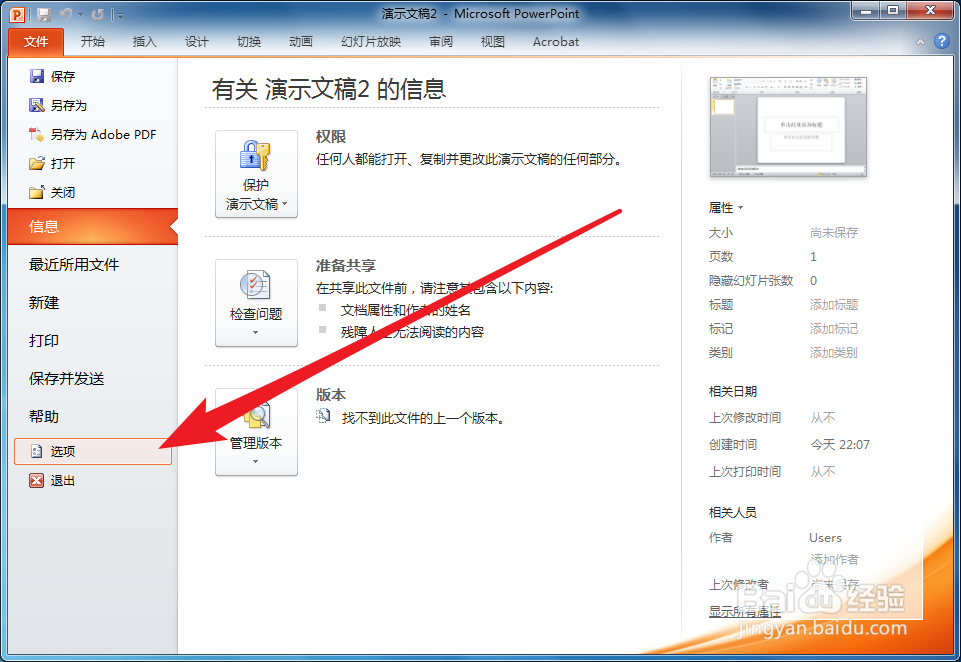This screenshot has height=662, width=961.
Task: Minimize the PowerPoint window
Action: point(866,11)
